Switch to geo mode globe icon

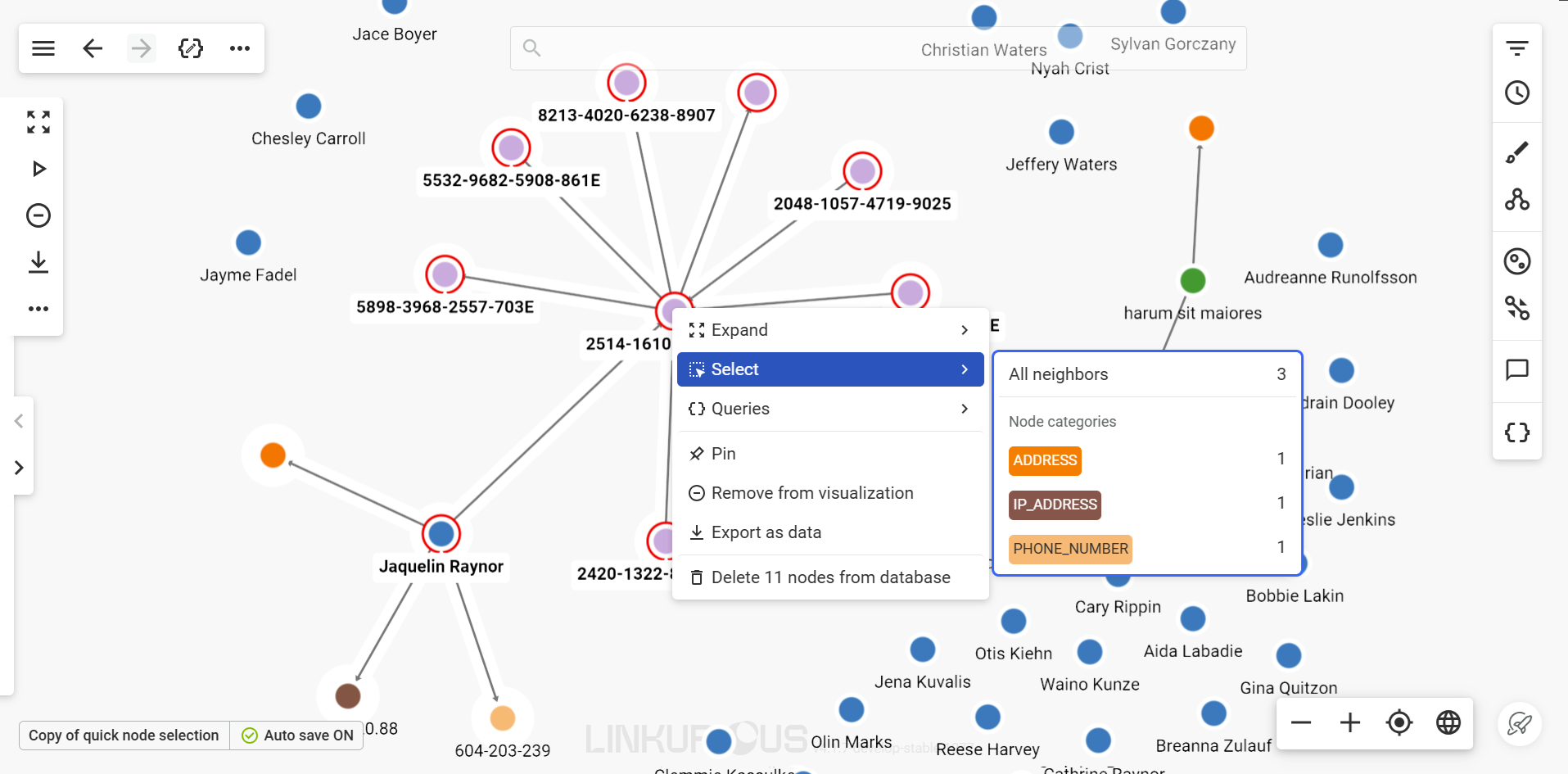[x=1448, y=722]
